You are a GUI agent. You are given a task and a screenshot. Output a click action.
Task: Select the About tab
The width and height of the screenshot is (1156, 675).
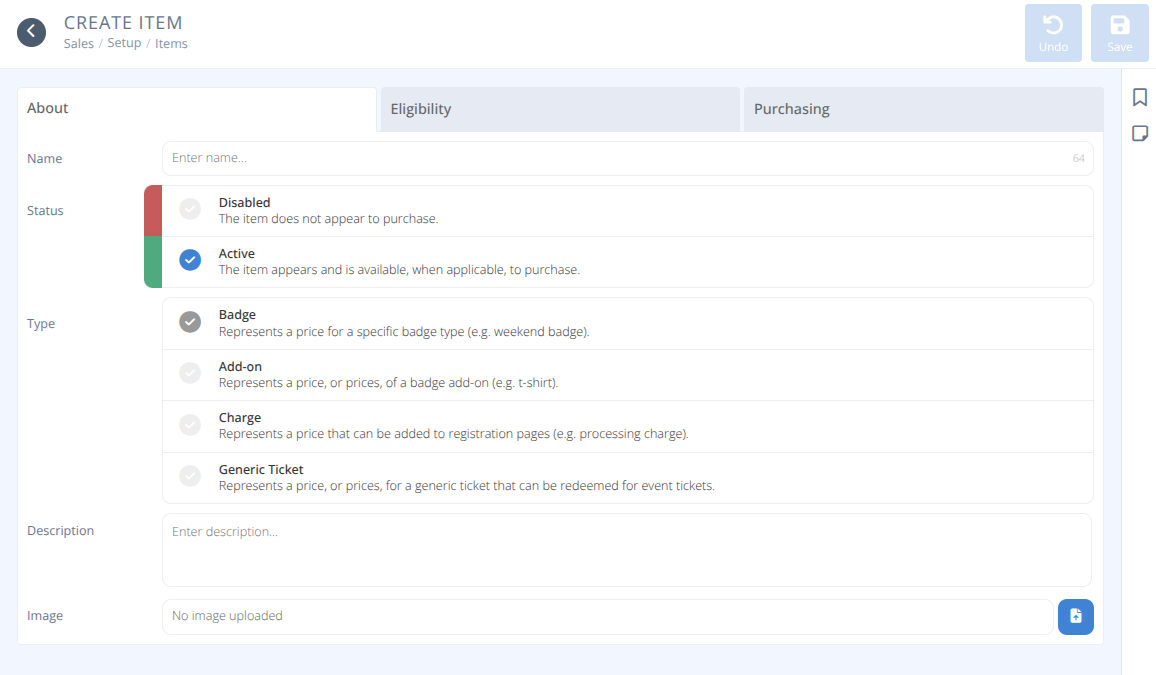[196, 107]
